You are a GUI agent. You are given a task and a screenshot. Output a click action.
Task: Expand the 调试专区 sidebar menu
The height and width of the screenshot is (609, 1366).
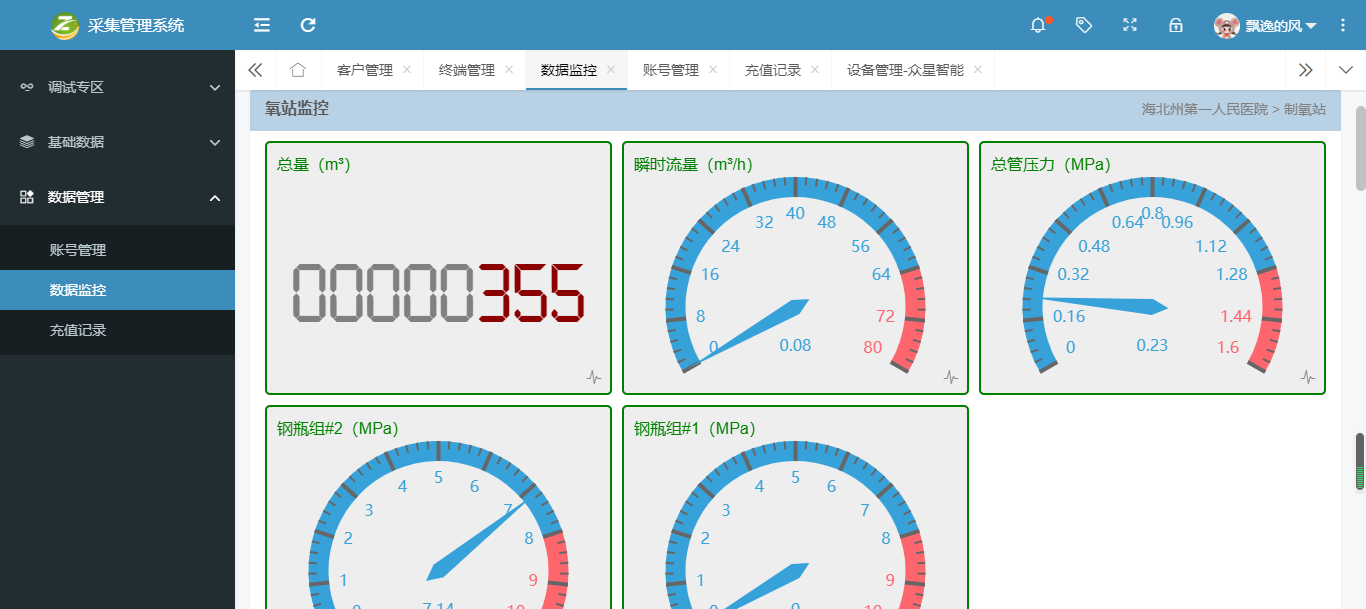117,87
